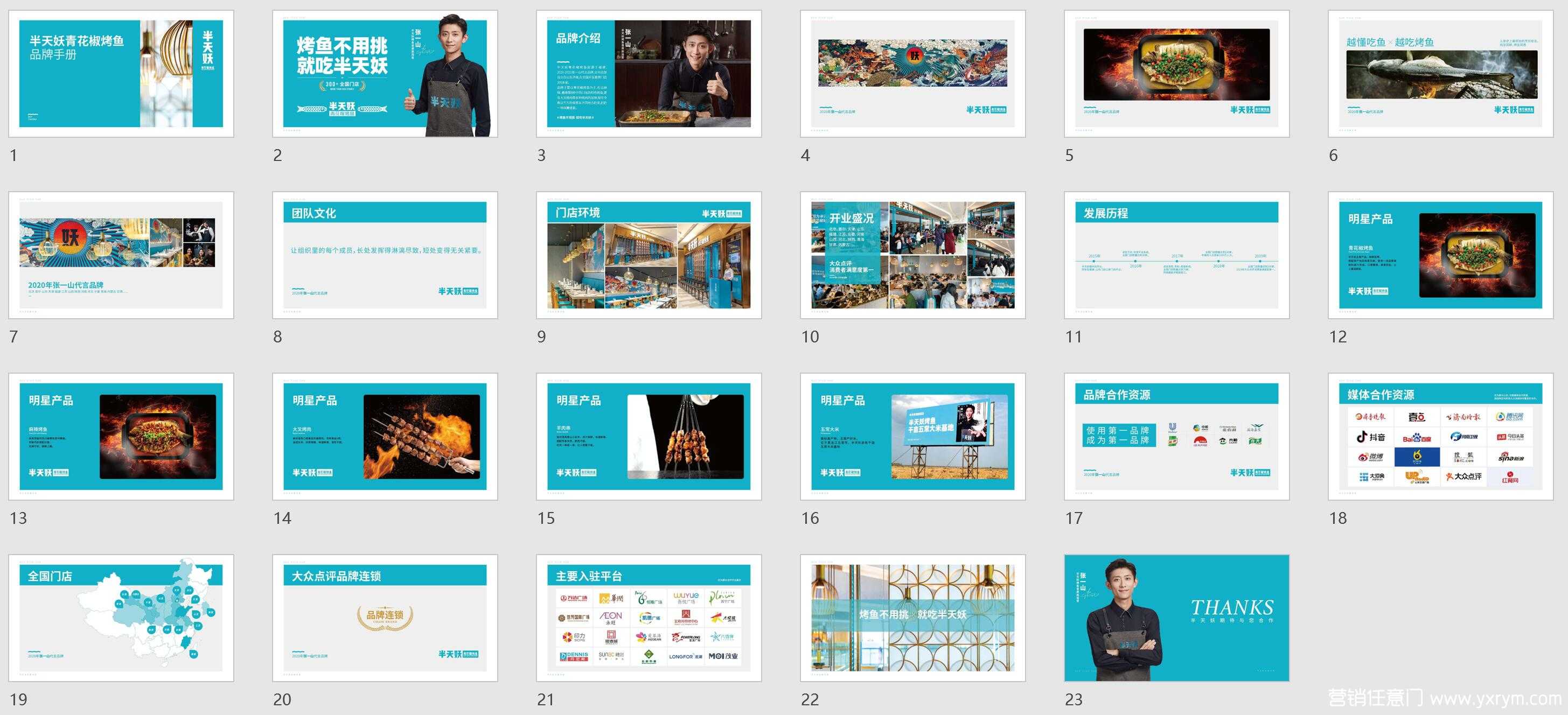This screenshot has height=715, width=1568.
Task: Click slide number label 12
Action: pyautogui.click(x=1338, y=337)
